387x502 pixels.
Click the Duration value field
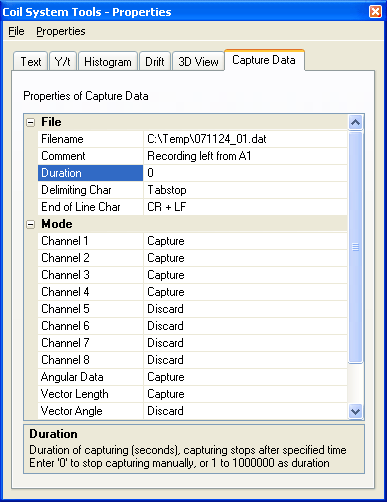click(245, 173)
